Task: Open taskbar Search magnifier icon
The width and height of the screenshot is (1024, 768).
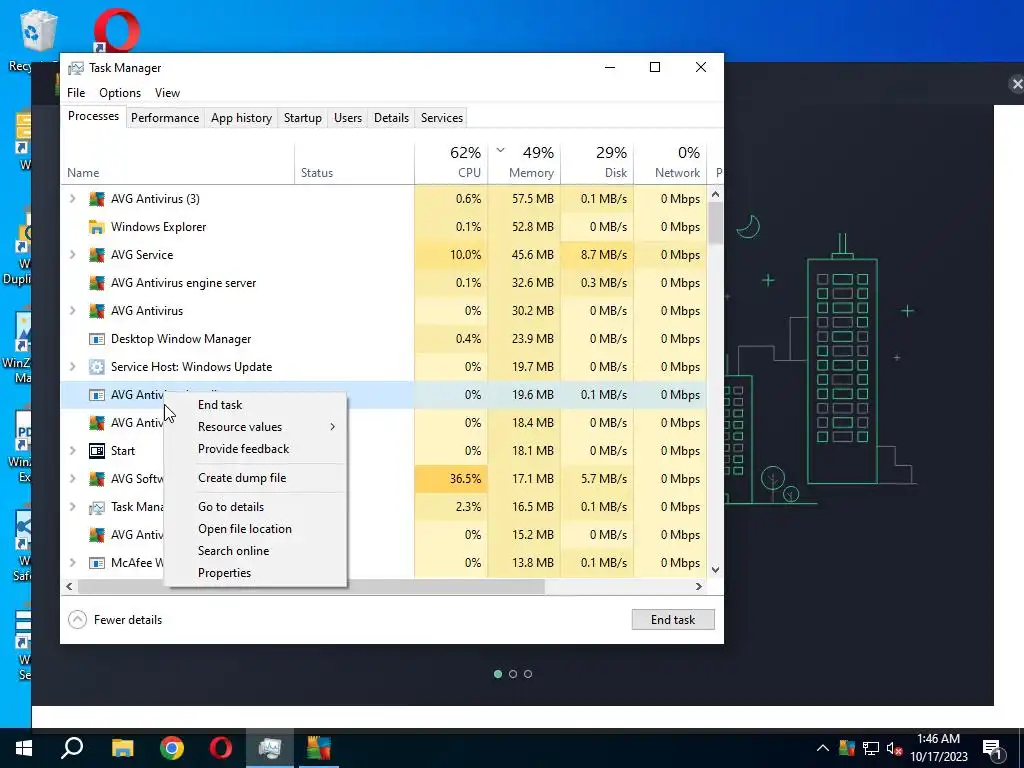Action: tap(72, 748)
